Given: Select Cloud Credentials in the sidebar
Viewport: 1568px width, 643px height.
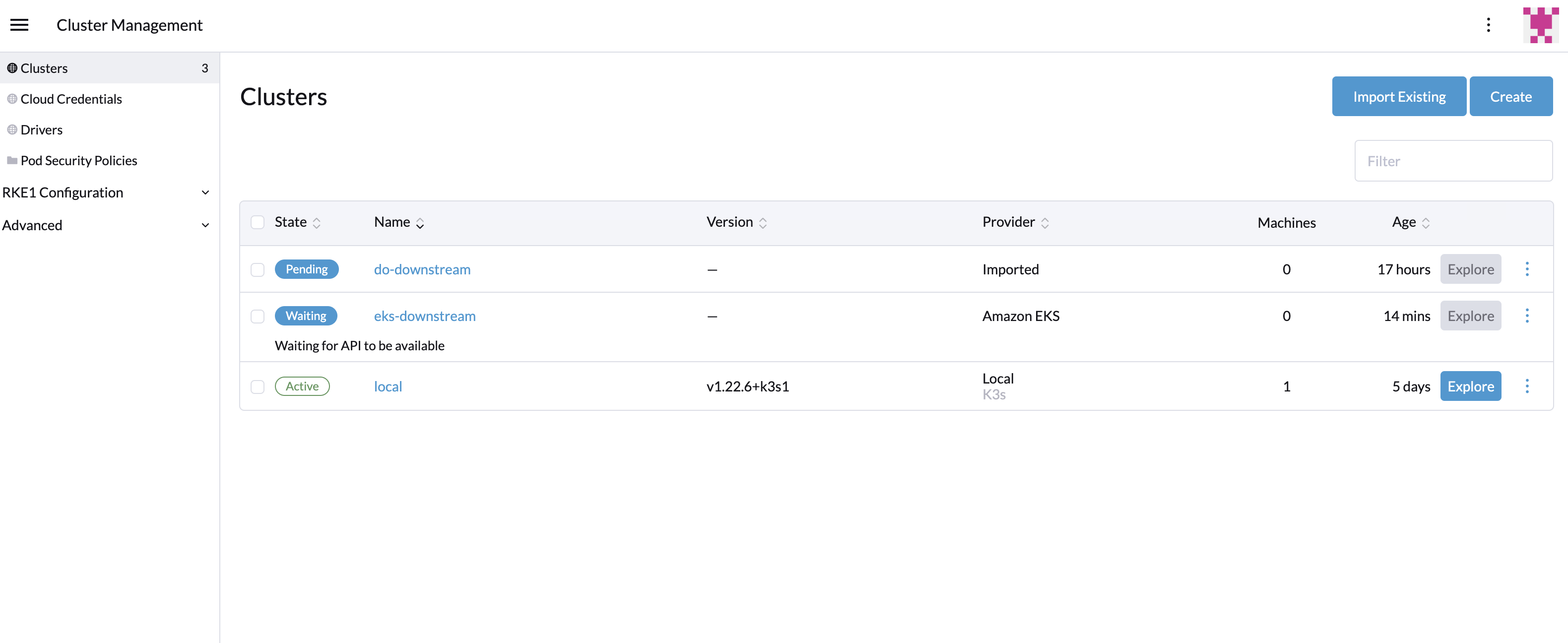Looking at the screenshot, I should pyautogui.click(x=70, y=99).
